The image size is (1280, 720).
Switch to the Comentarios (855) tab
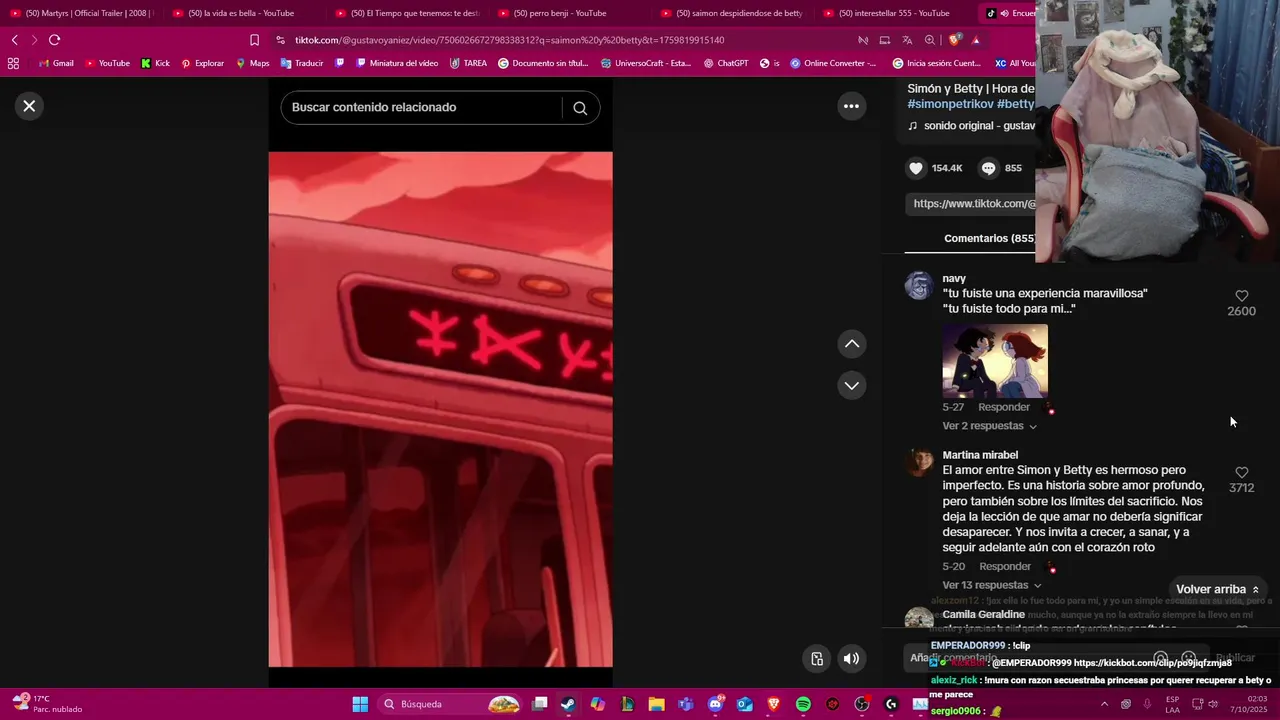(989, 238)
